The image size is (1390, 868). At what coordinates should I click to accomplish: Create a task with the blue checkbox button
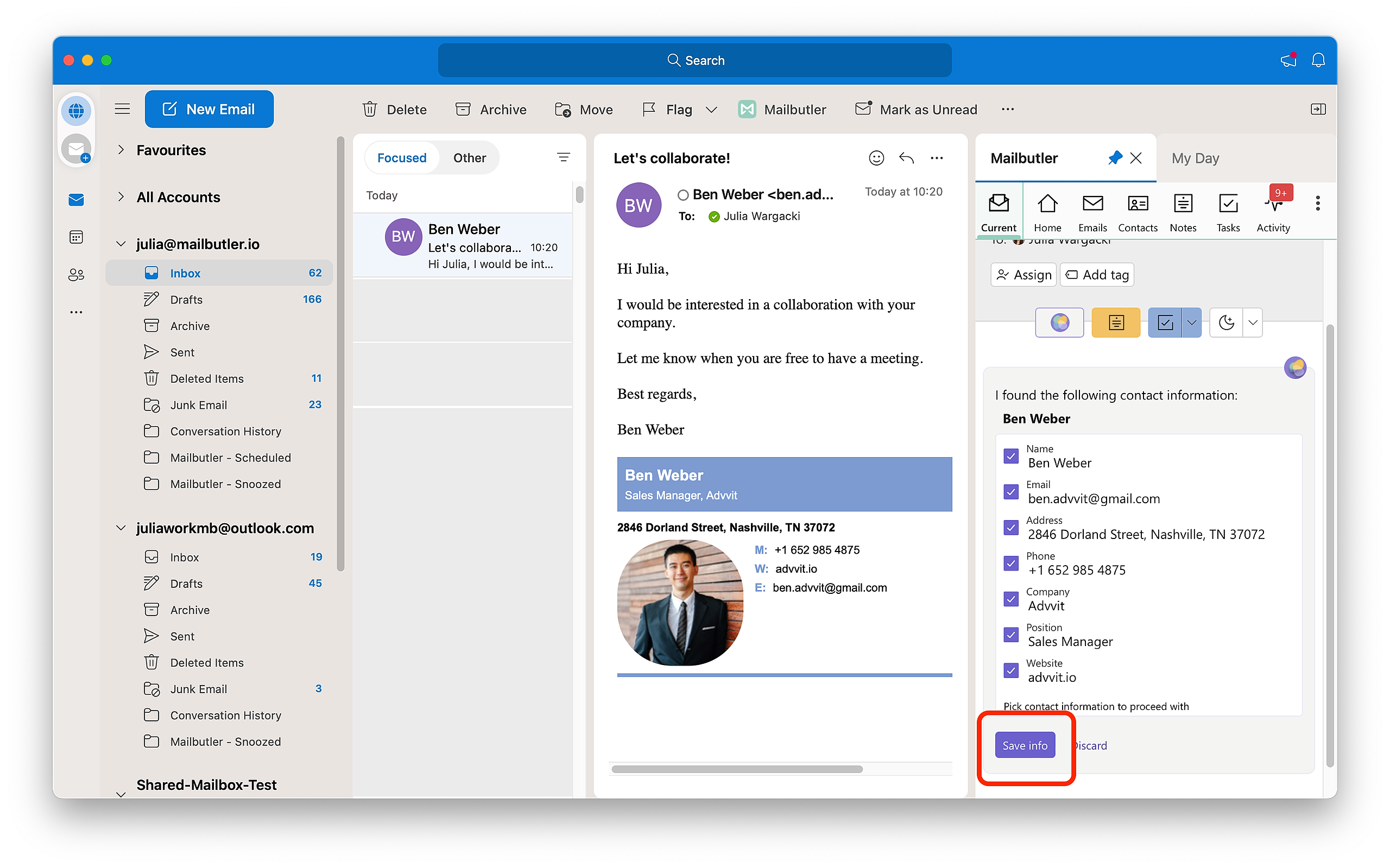(x=1165, y=322)
